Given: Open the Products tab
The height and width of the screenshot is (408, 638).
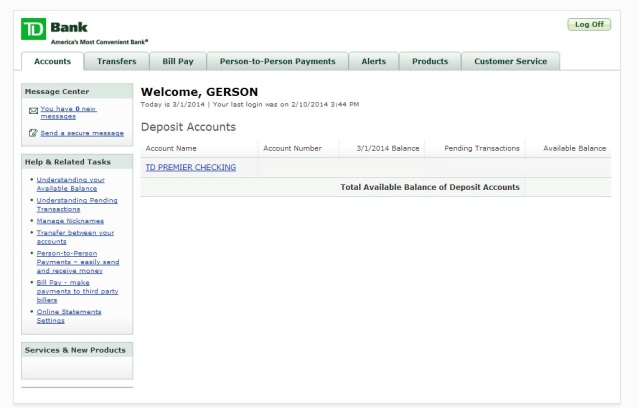Looking at the screenshot, I should tap(430, 61).
